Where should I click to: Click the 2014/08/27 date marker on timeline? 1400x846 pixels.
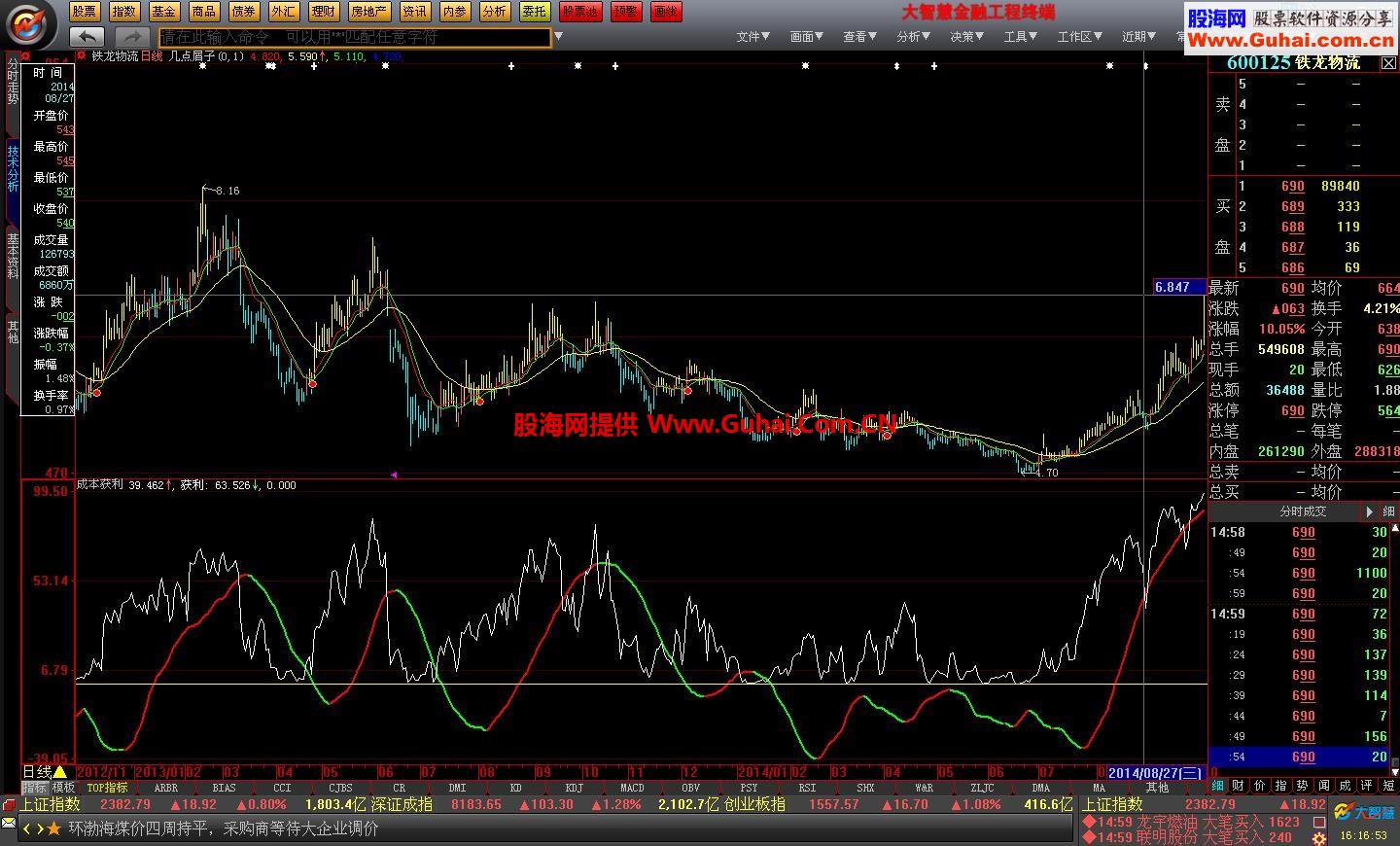[1156, 772]
